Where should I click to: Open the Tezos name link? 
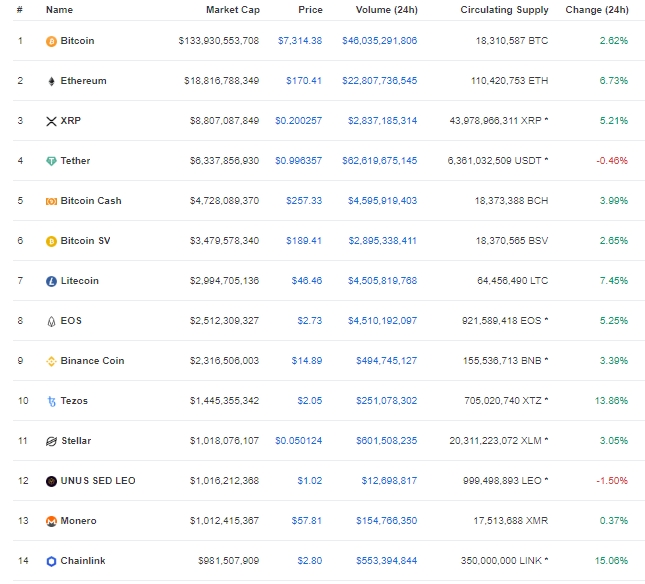[x=74, y=401]
